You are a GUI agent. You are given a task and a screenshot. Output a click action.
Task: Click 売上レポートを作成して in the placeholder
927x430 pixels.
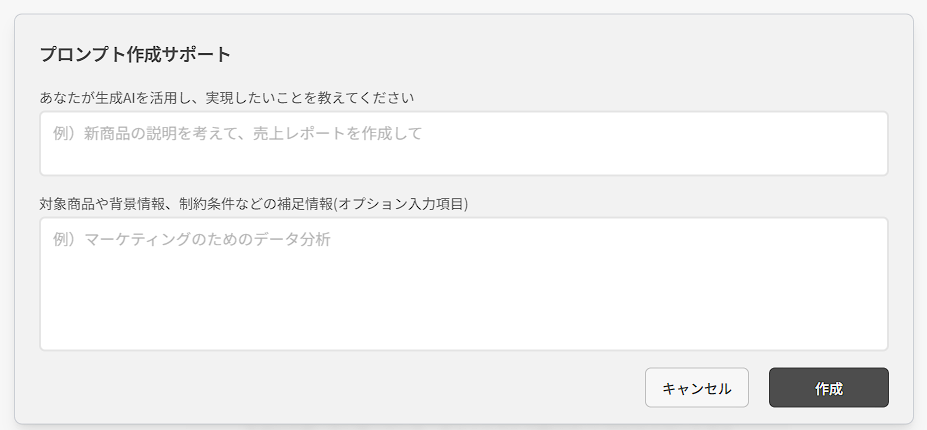(x=338, y=134)
